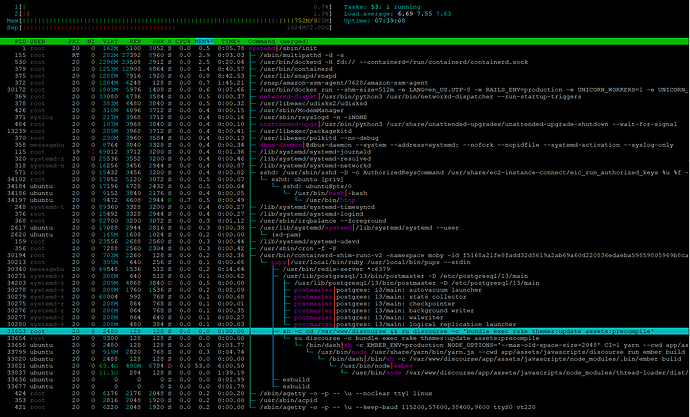Select the systemd --user process row
690x417 pixels.
[345, 227]
